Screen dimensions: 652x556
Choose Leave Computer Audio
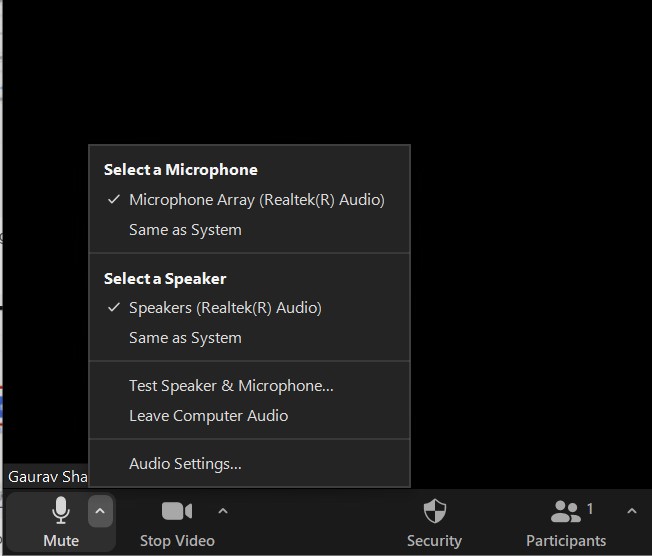[x=208, y=416]
